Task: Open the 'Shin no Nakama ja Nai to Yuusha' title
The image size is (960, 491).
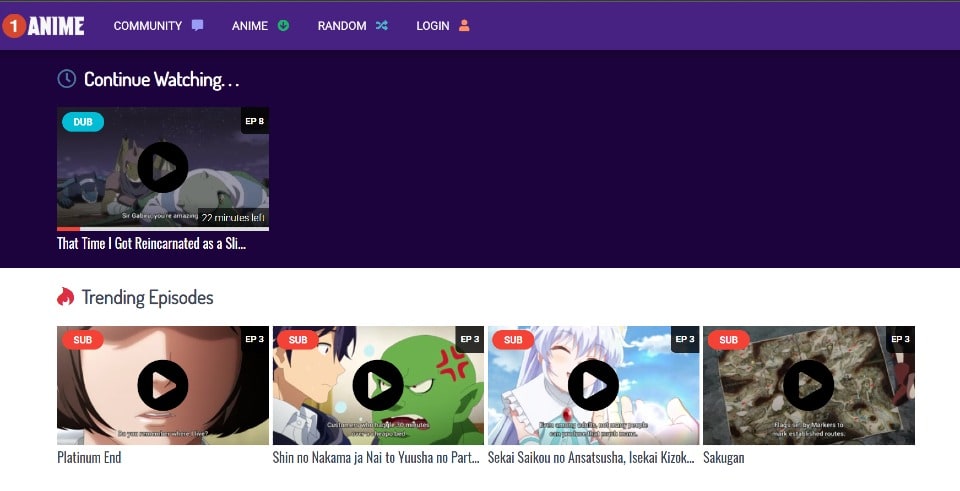Action: pos(376,457)
